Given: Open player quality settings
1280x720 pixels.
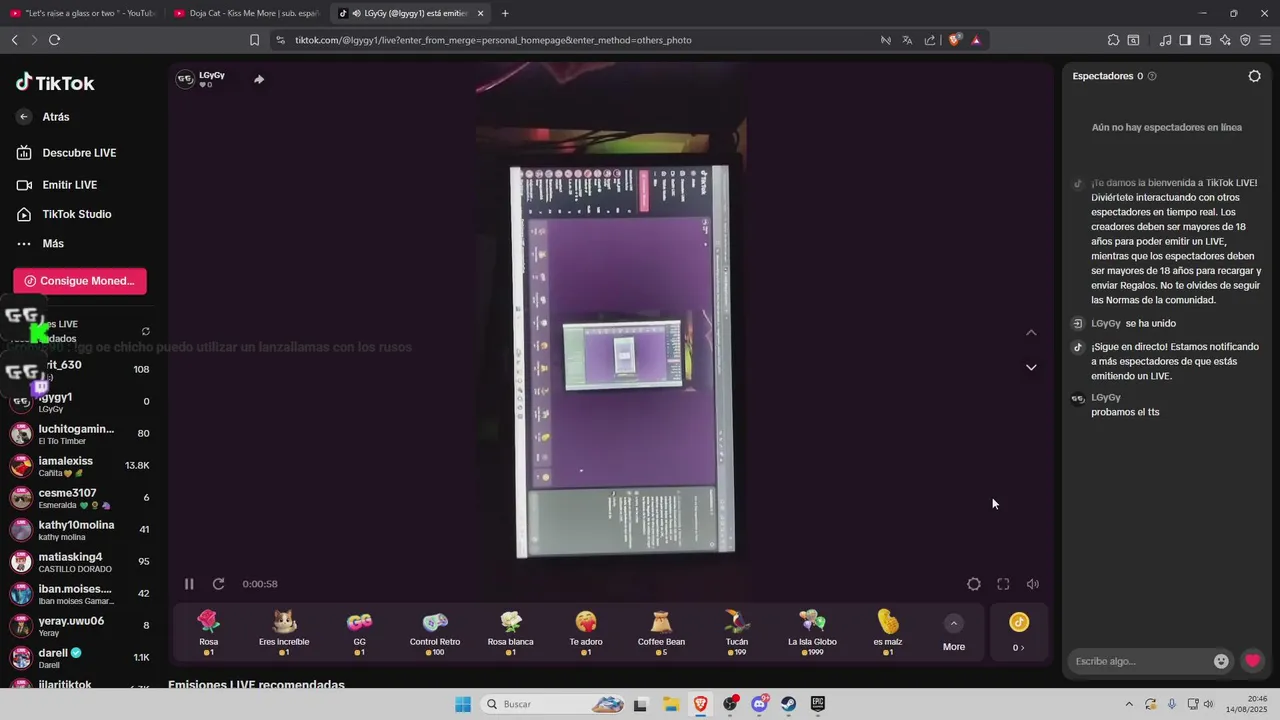Looking at the screenshot, I should [x=974, y=584].
